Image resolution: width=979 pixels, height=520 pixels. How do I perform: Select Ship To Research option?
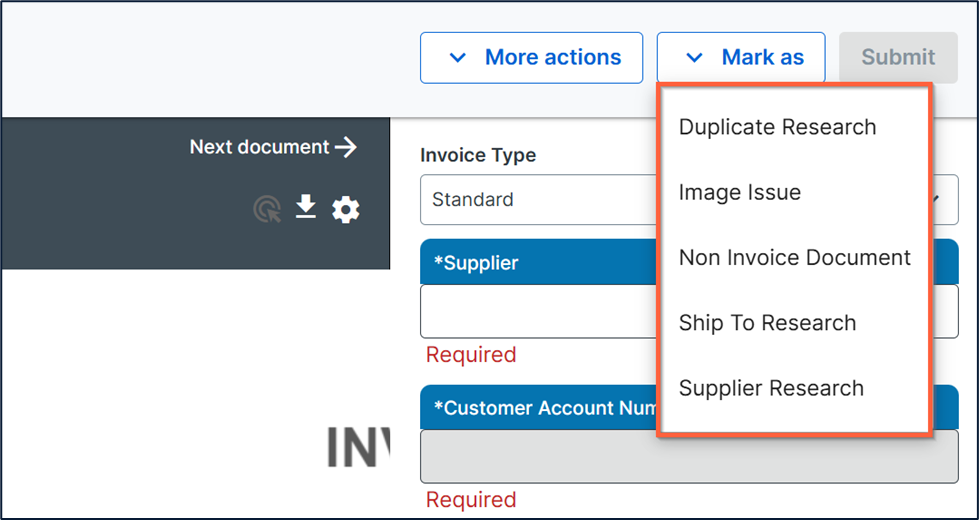tap(767, 323)
